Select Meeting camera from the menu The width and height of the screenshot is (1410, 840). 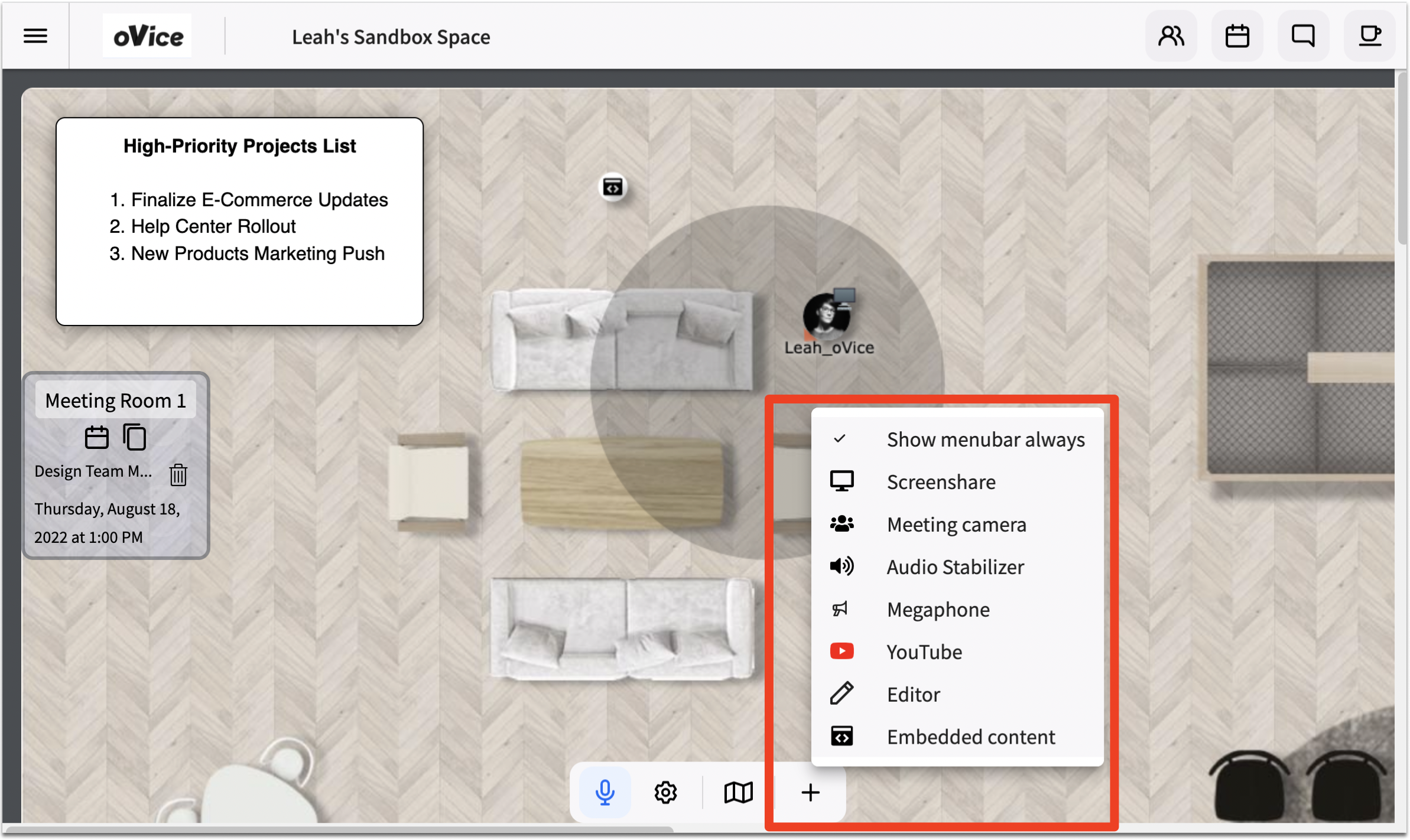tap(957, 525)
